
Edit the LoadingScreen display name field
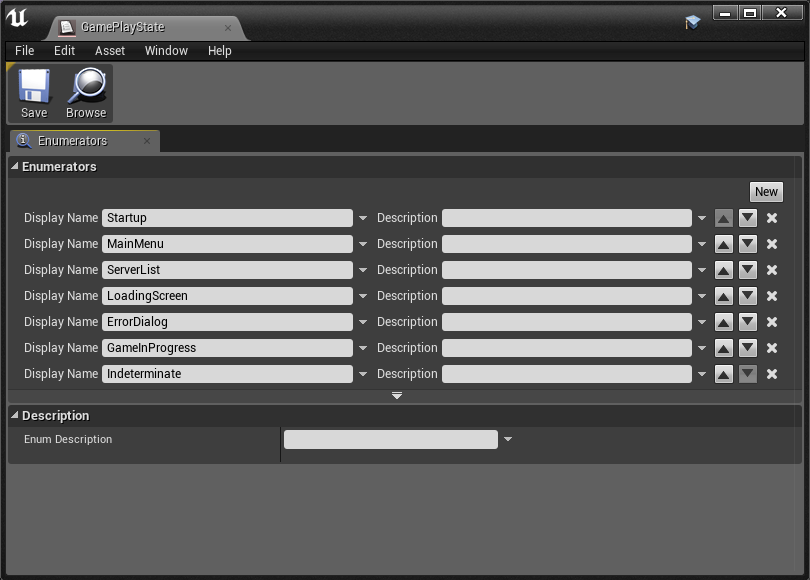click(x=227, y=296)
